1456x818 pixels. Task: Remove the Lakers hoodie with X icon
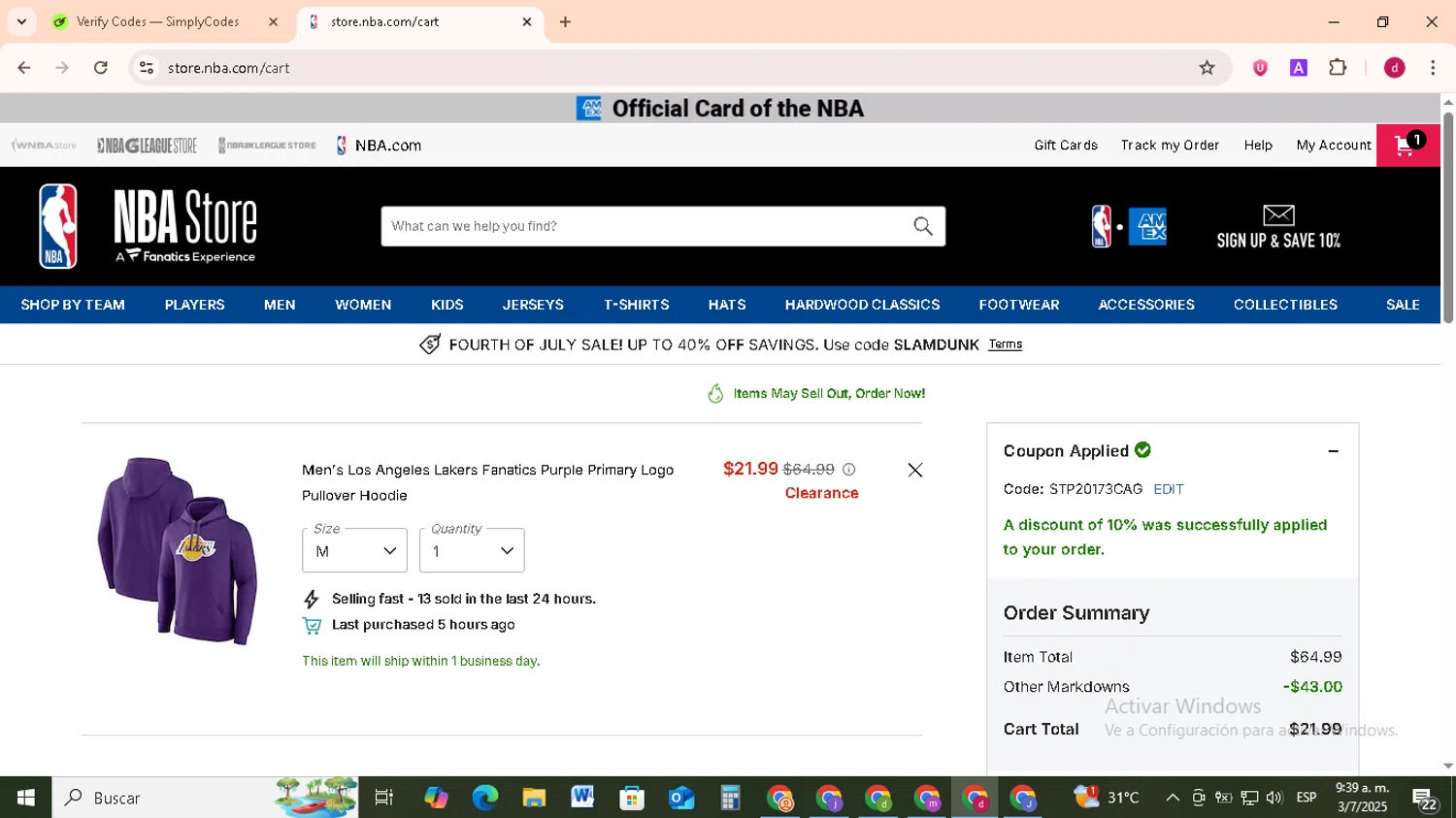point(915,470)
